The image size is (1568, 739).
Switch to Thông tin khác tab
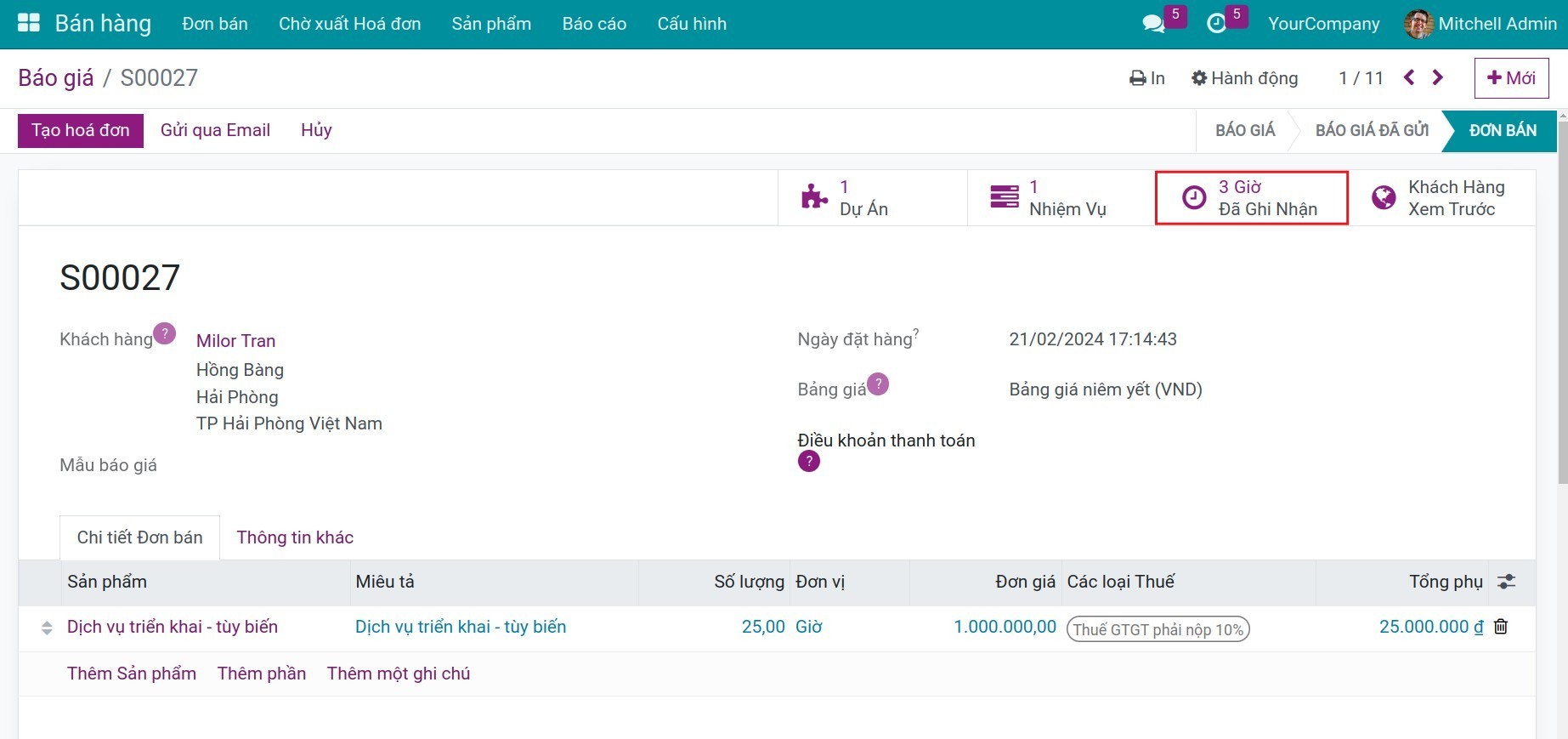[x=295, y=537]
